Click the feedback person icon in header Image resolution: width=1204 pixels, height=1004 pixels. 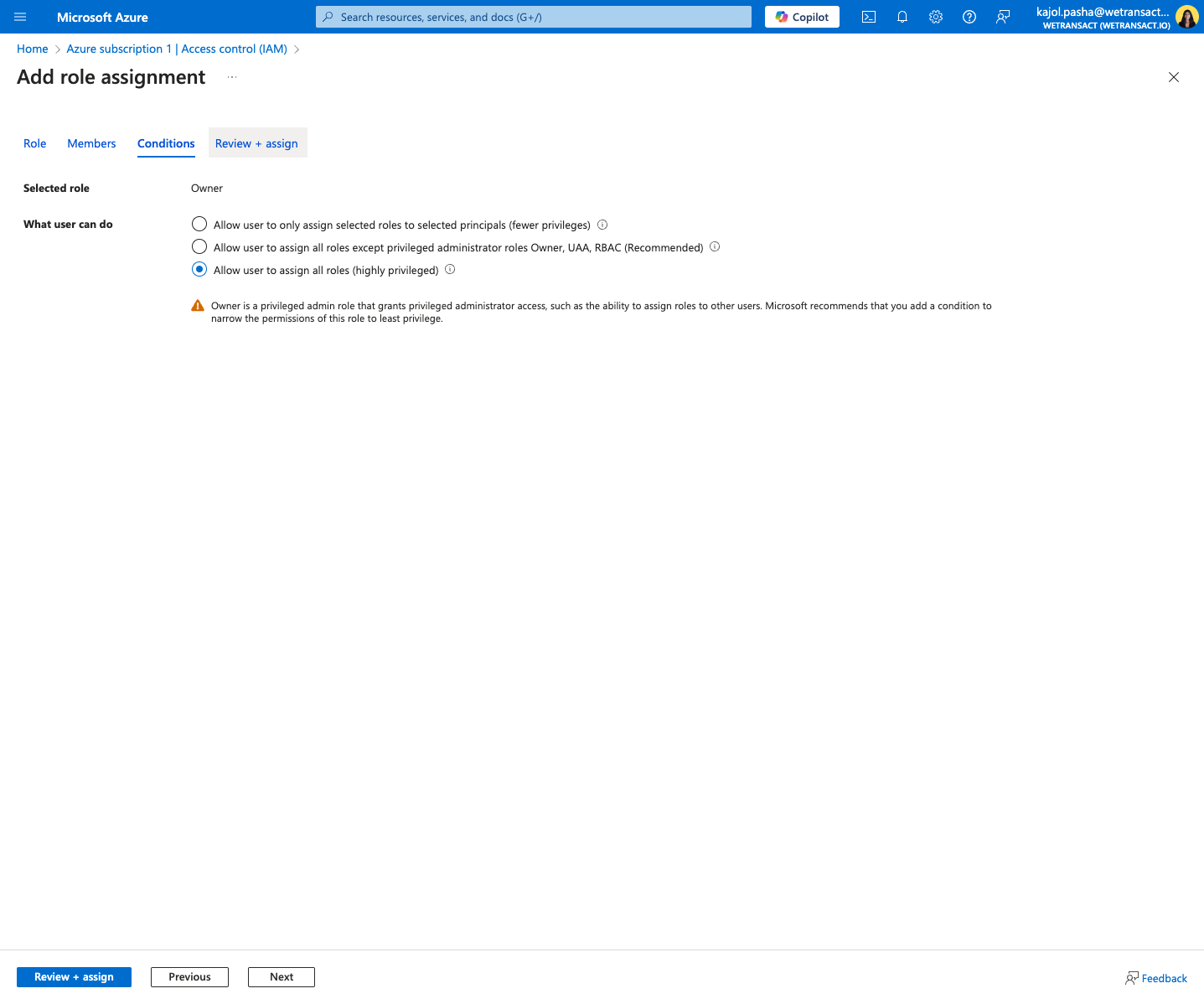[1003, 17]
